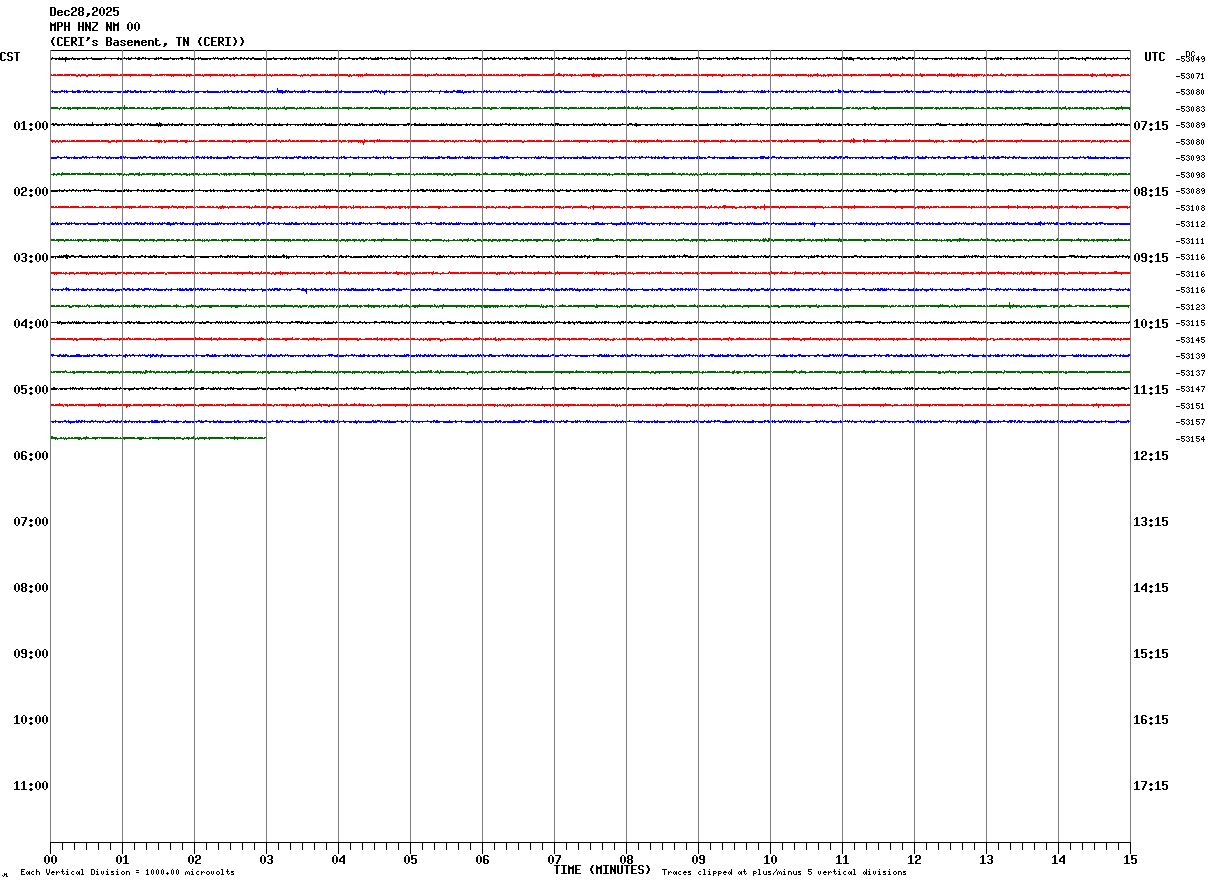Viewport: 1210px width, 886px height.
Task: Select the 07:00 CST hour label
Action: tap(31, 522)
